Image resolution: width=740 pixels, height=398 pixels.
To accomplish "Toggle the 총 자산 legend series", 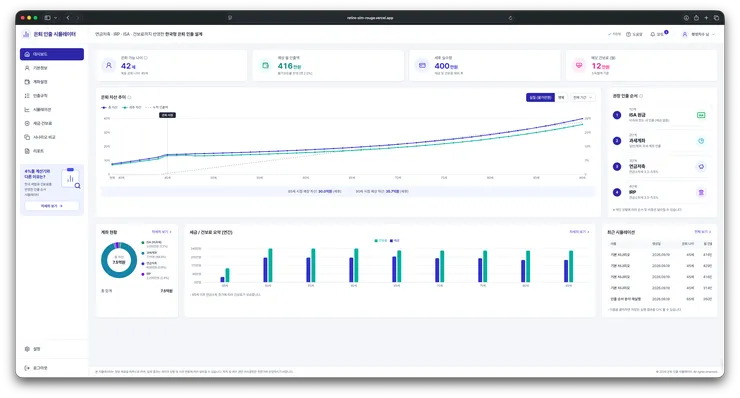I will coord(110,108).
